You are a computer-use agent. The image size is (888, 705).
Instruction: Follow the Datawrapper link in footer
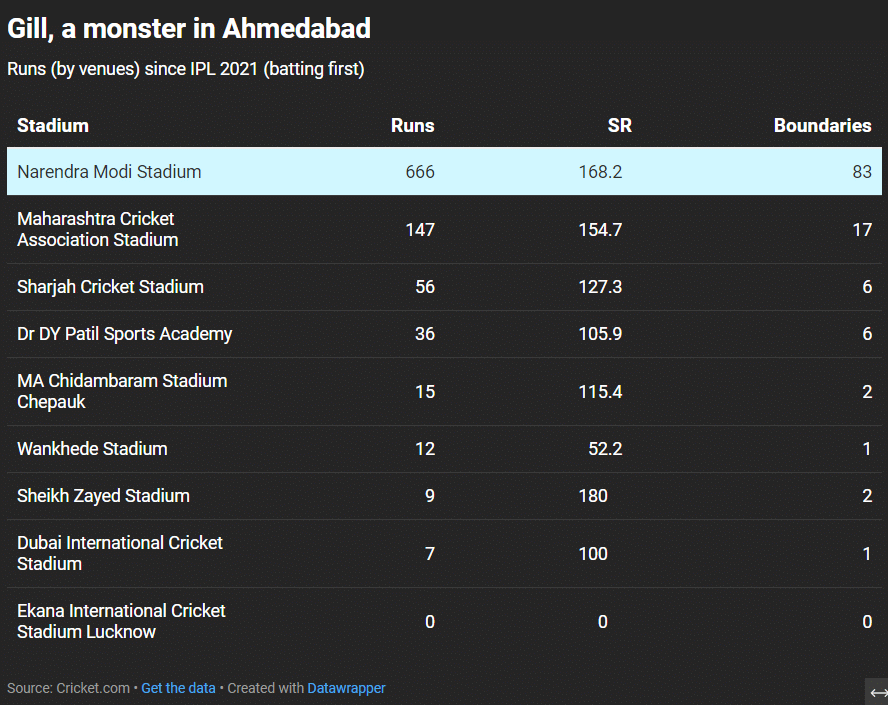346,688
